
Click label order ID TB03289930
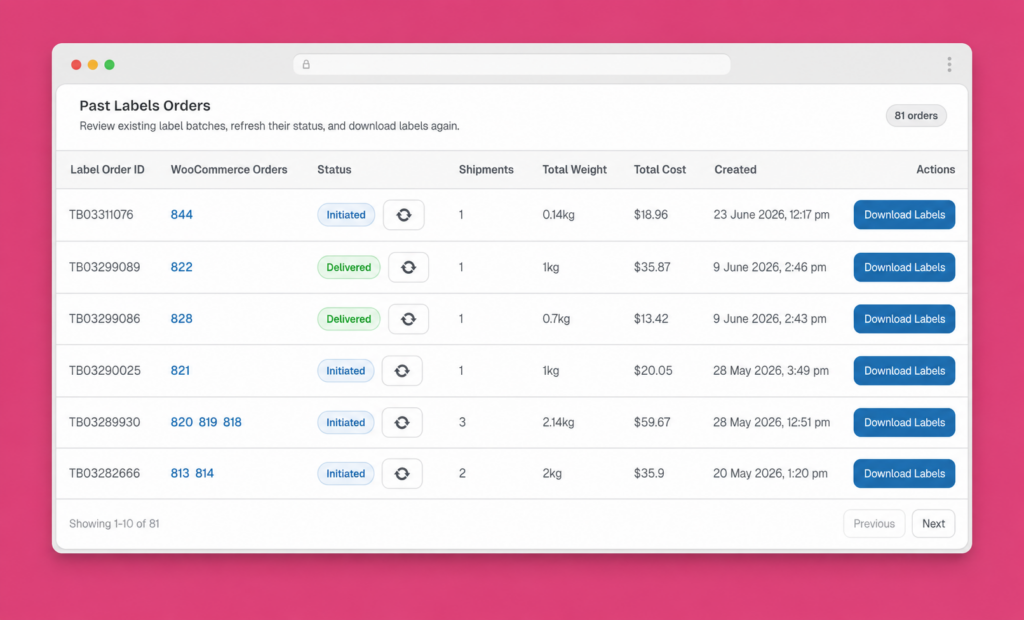104,422
